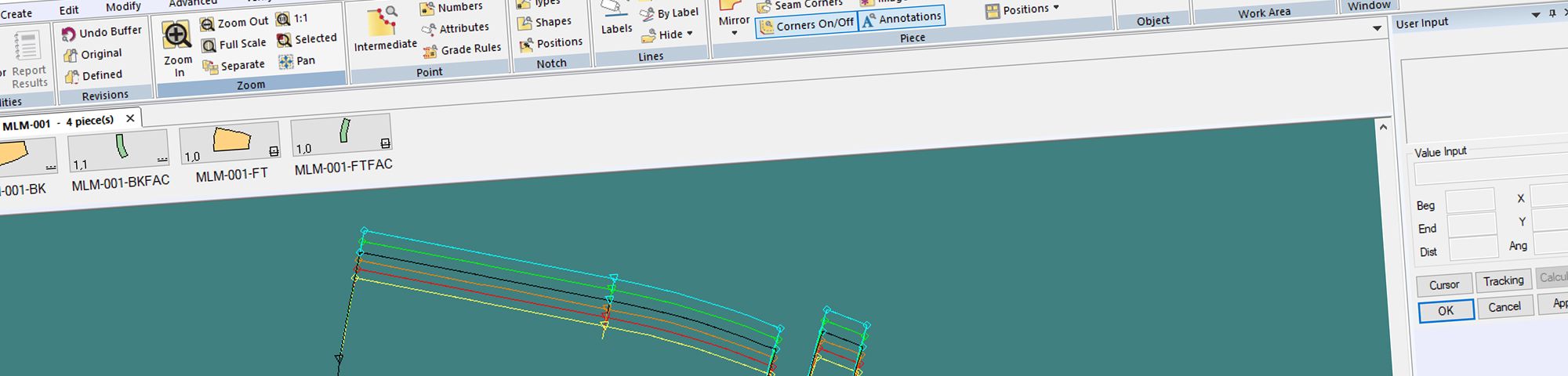Set zoom to 1:1
Viewport: 1568px width, 376px height.
click(292, 18)
